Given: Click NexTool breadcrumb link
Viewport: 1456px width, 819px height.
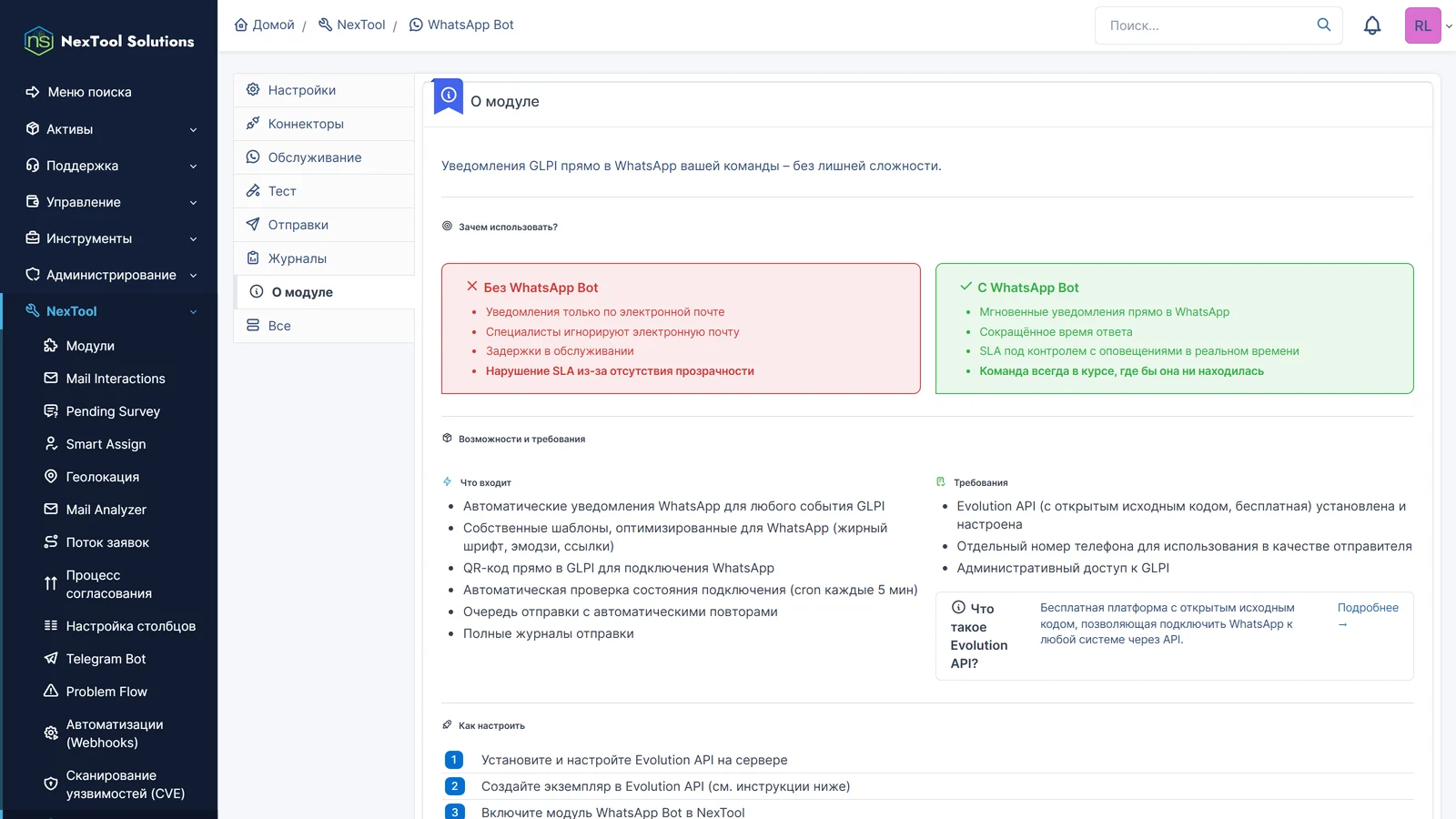Looking at the screenshot, I should (x=352, y=25).
